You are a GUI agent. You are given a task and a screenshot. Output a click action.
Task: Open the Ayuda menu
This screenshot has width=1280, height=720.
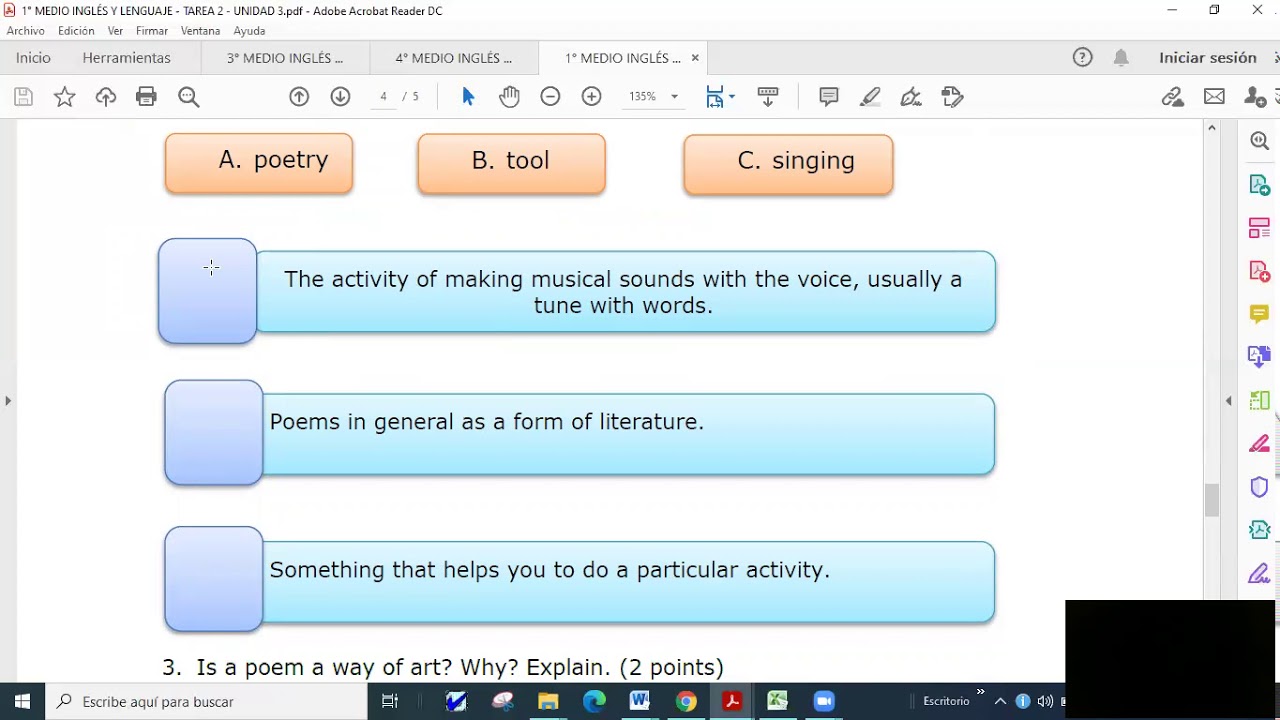coord(249,31)
